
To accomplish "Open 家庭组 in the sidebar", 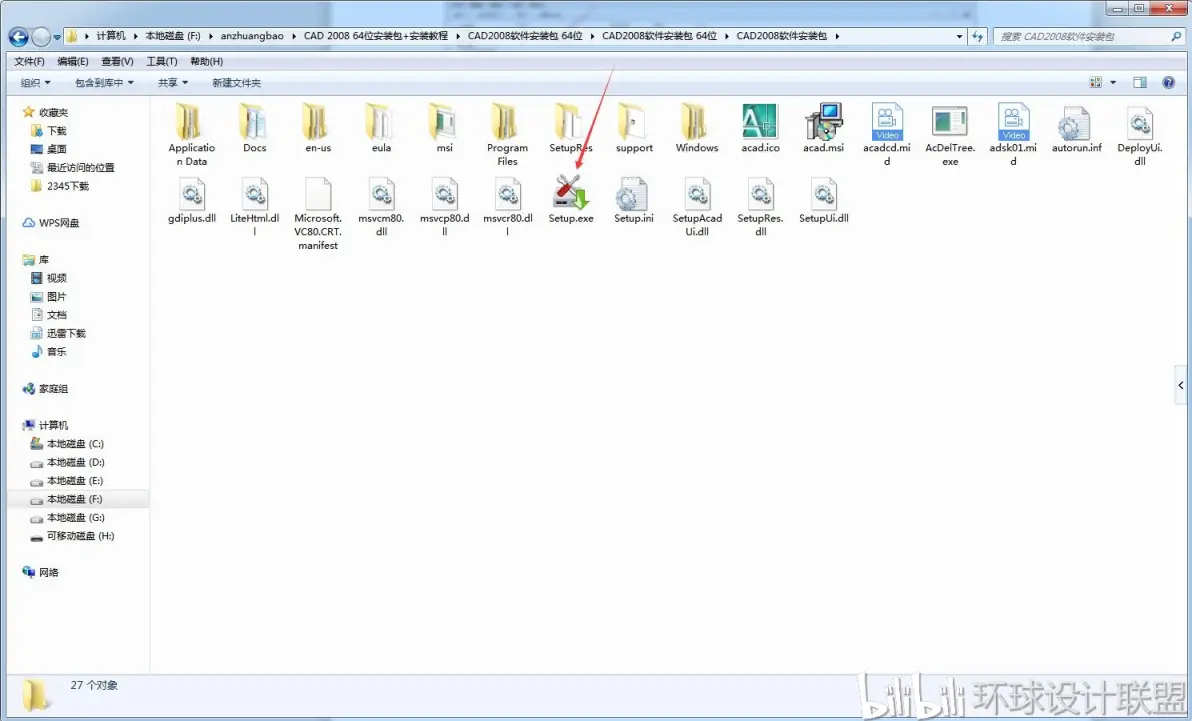I will coord(53,389).
